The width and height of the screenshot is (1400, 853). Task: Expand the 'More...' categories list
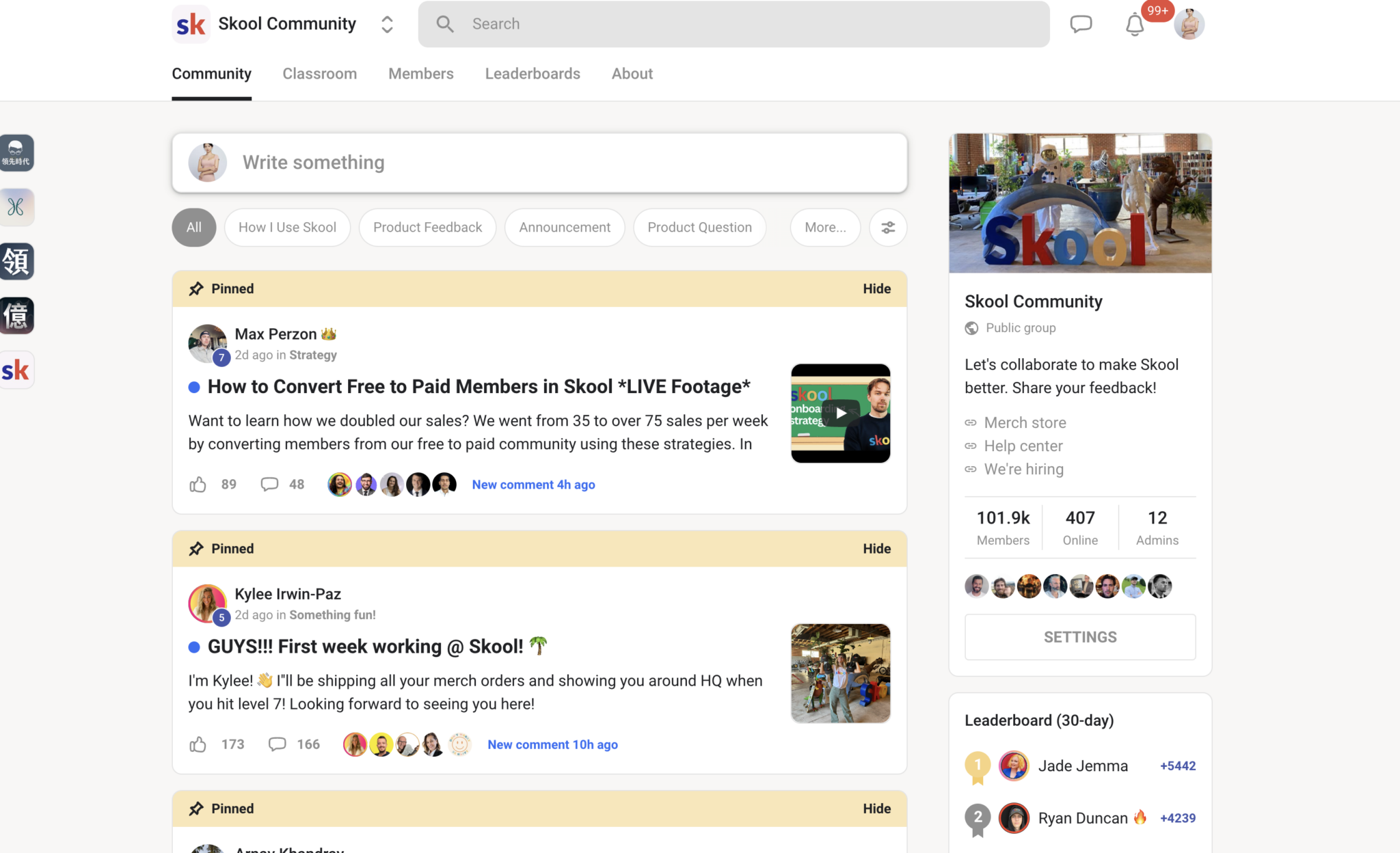click(x=825, y=228)
